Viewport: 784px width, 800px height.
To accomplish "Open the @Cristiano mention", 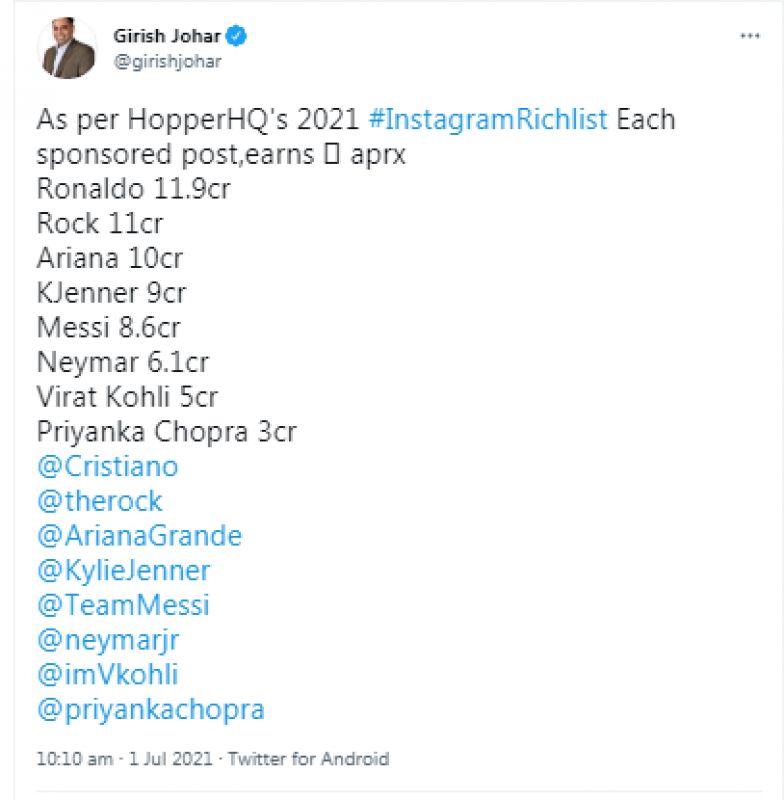I will click(x=107, y=467).
